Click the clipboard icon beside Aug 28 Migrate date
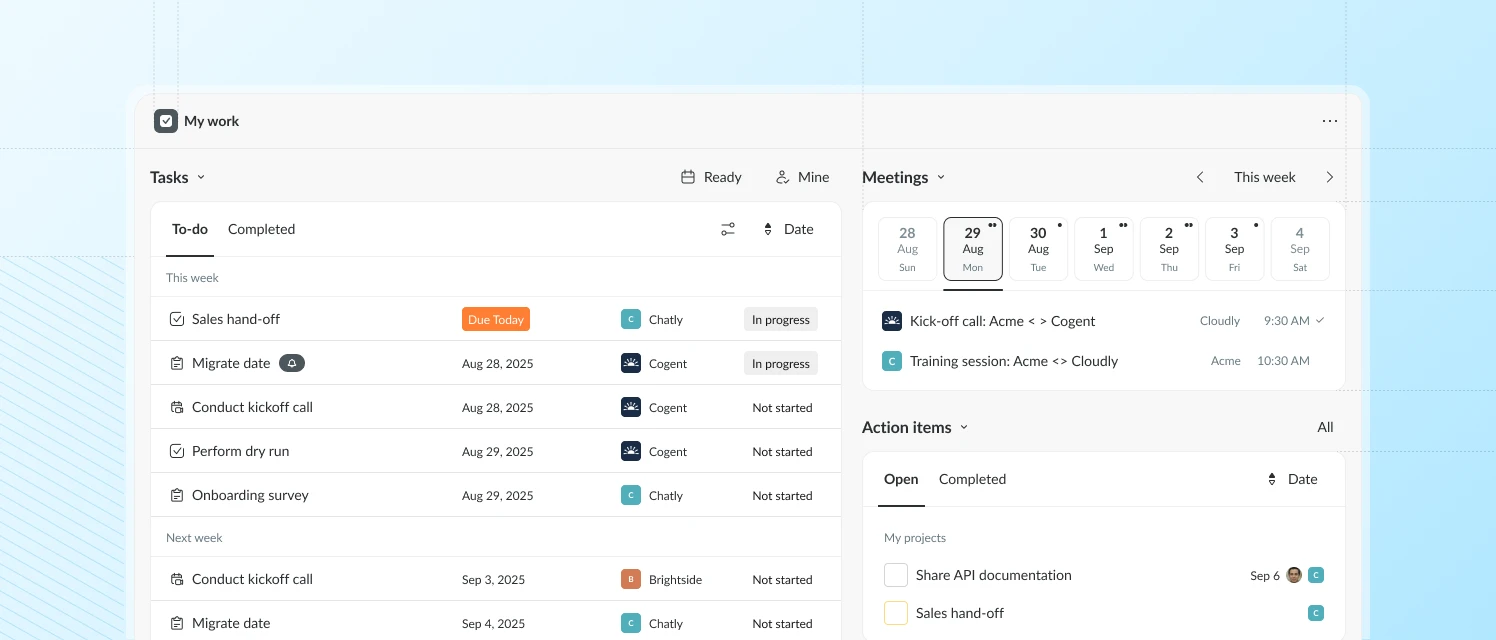1496x640 pixels. coord(177,363)
